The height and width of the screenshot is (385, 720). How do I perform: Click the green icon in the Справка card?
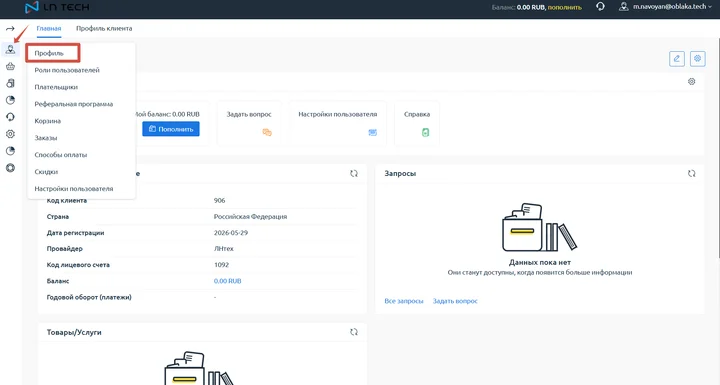(x=425, y=132)
